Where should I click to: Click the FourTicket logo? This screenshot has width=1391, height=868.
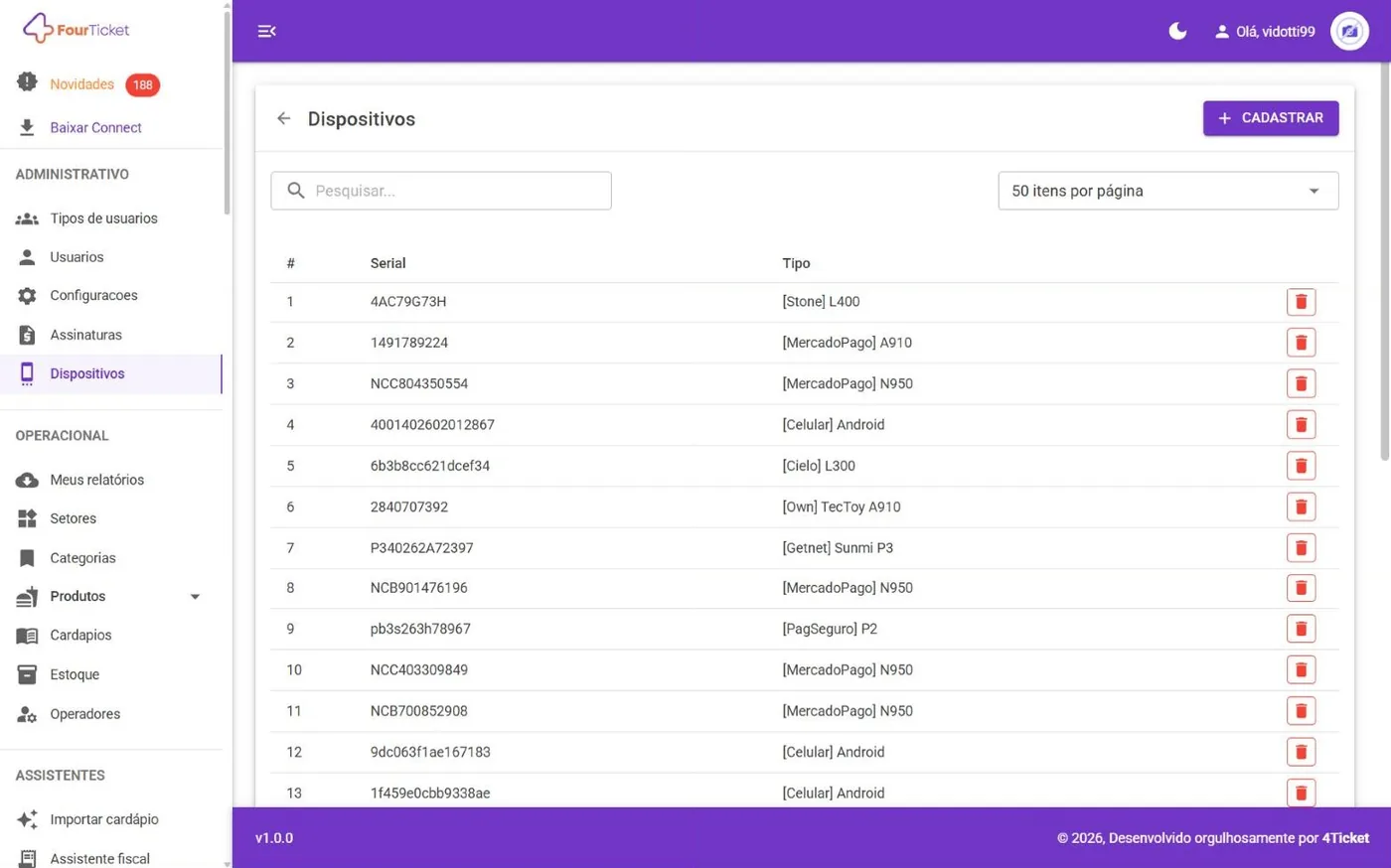77,29
